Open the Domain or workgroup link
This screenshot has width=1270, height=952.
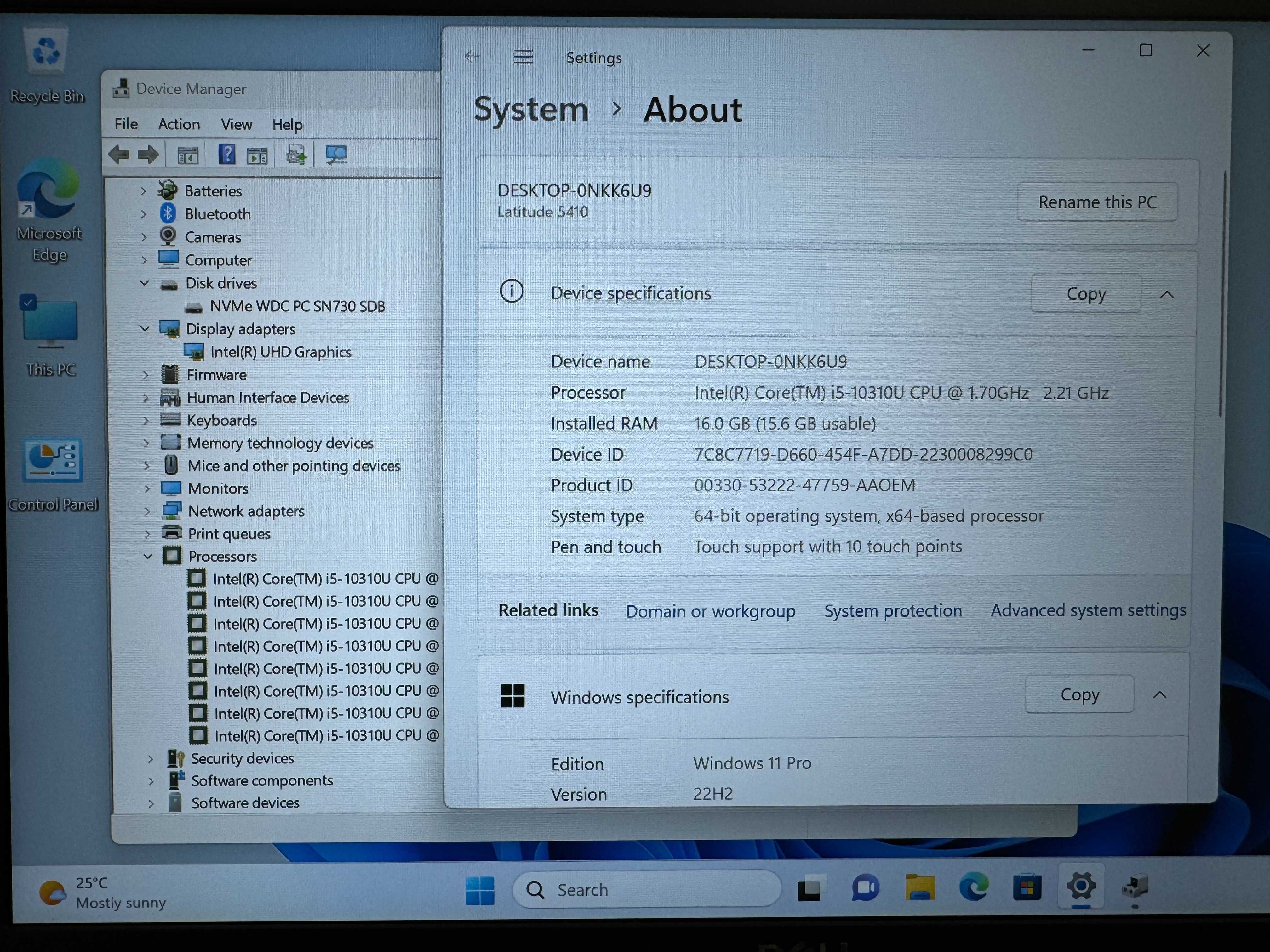(710, 611)
